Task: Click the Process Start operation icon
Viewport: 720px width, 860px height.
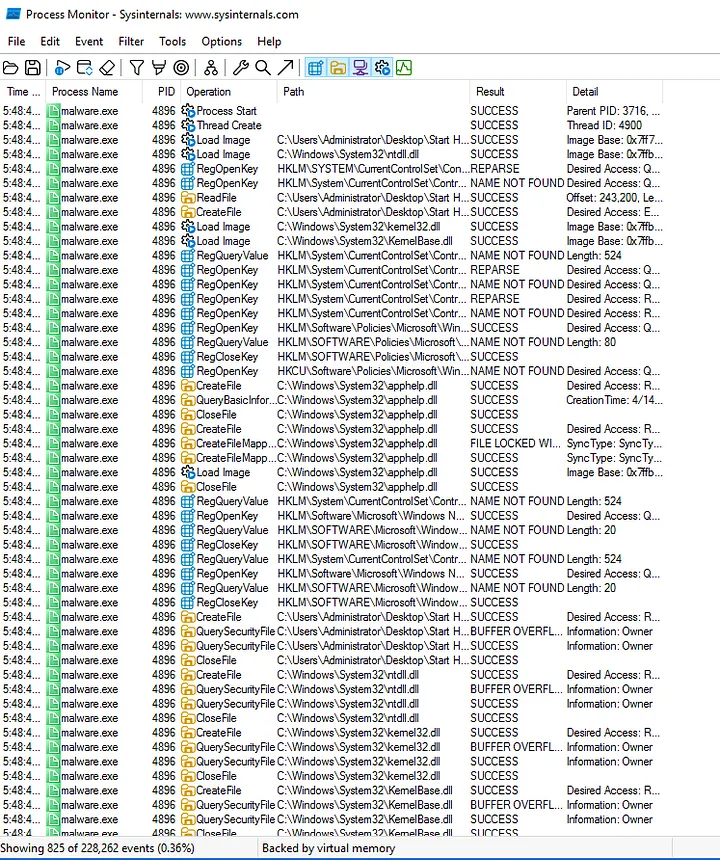Action: (188, 111)
